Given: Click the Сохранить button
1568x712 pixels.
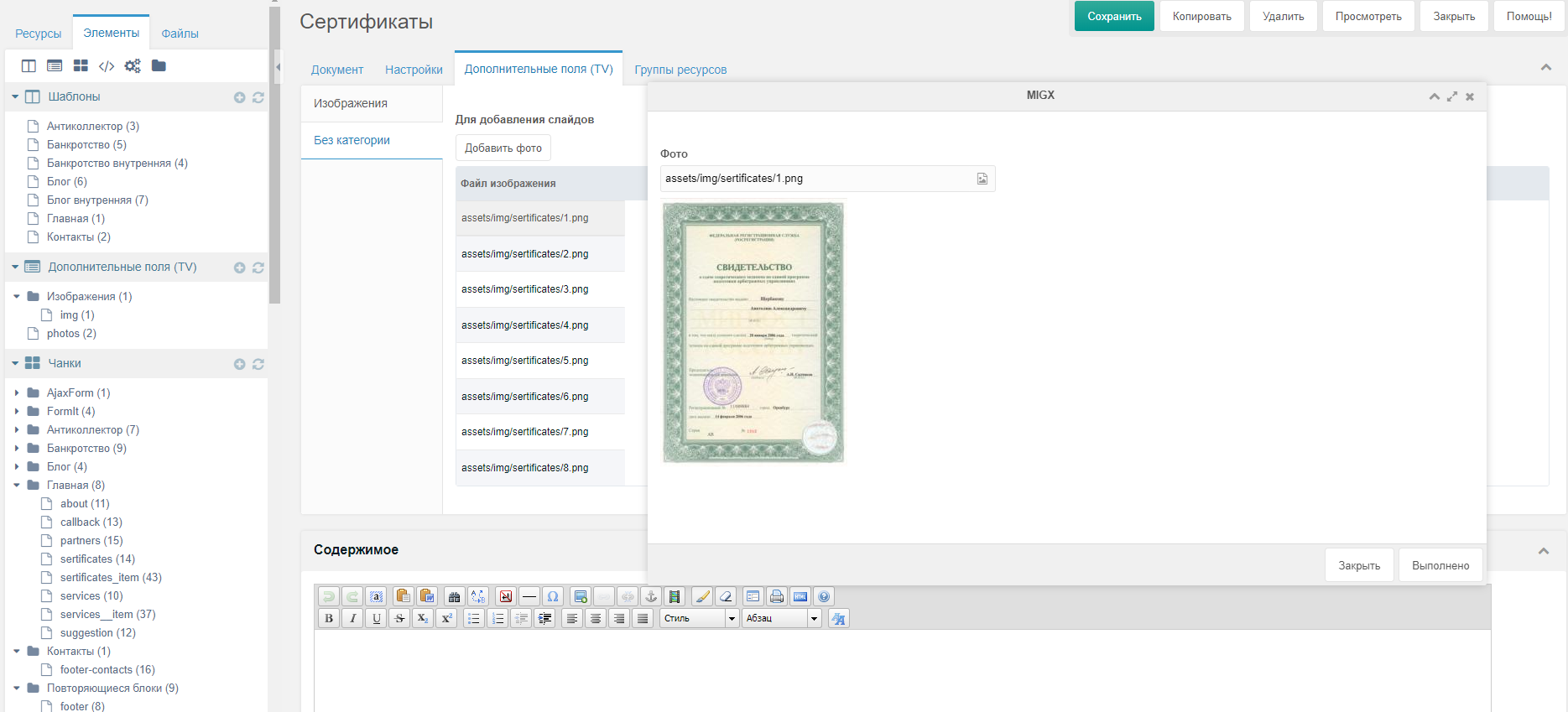Looking at the screenshot, I should coord(1114,16).
